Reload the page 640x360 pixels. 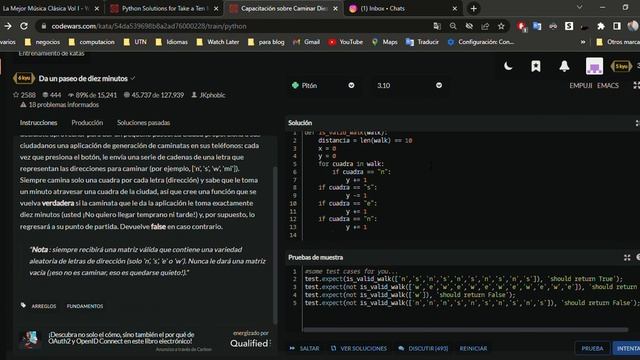coord(24,26)
